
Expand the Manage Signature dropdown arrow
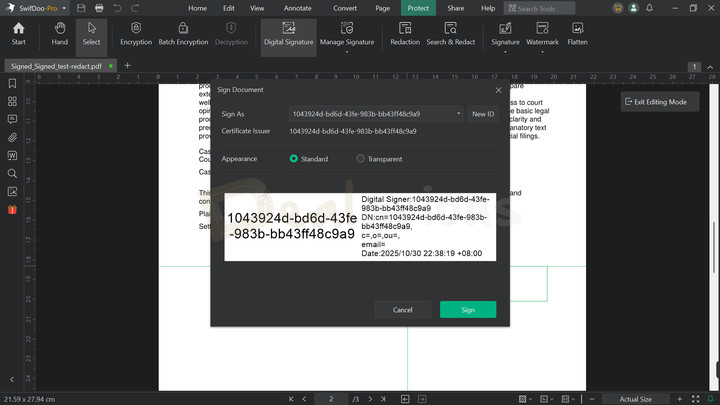pos(347,52)
